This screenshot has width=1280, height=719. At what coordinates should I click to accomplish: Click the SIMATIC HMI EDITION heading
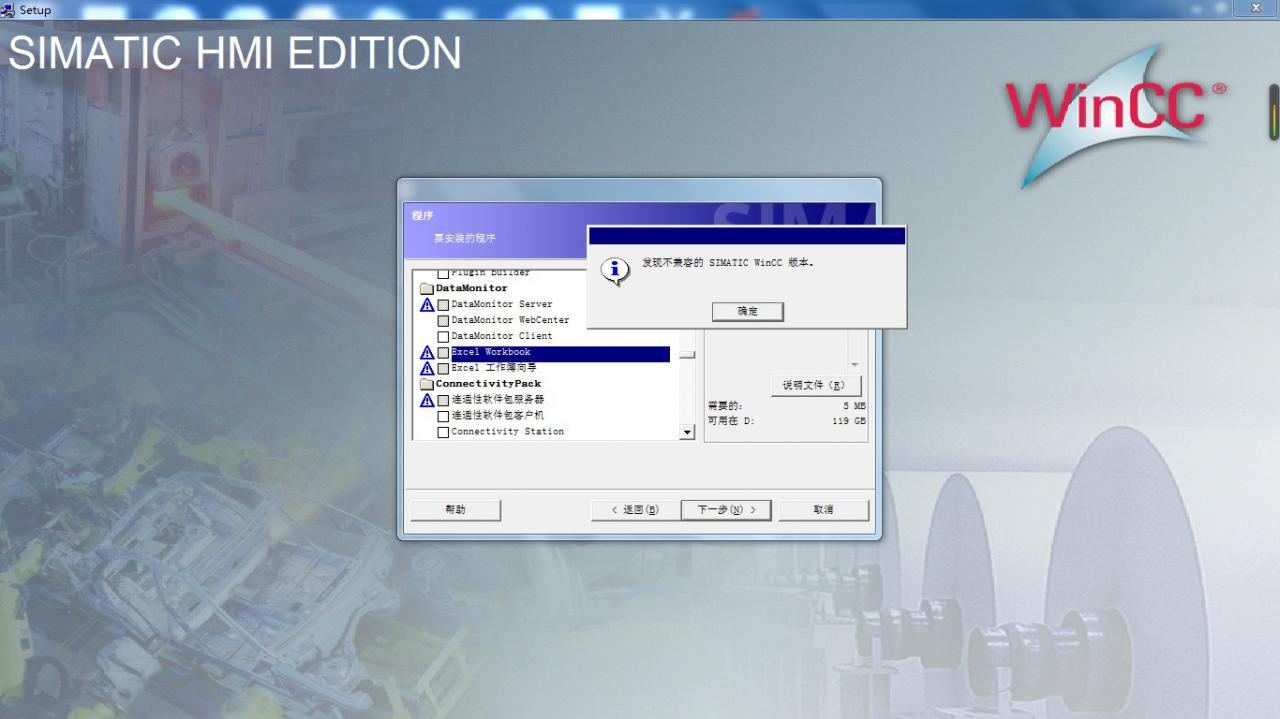click(x=235, y=53)
